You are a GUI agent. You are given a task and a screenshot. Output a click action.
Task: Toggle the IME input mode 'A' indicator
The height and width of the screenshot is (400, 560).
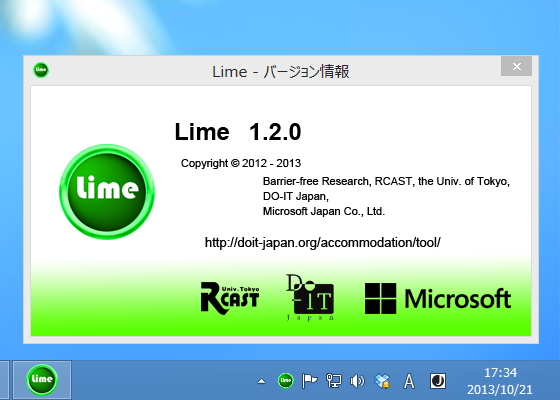click(x=409, y=381)
